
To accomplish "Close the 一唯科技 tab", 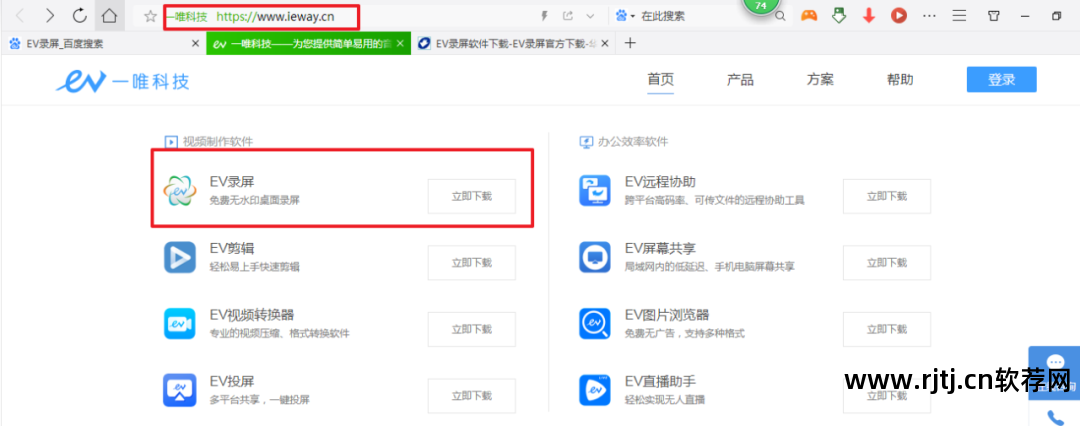I will coord(400,44).
